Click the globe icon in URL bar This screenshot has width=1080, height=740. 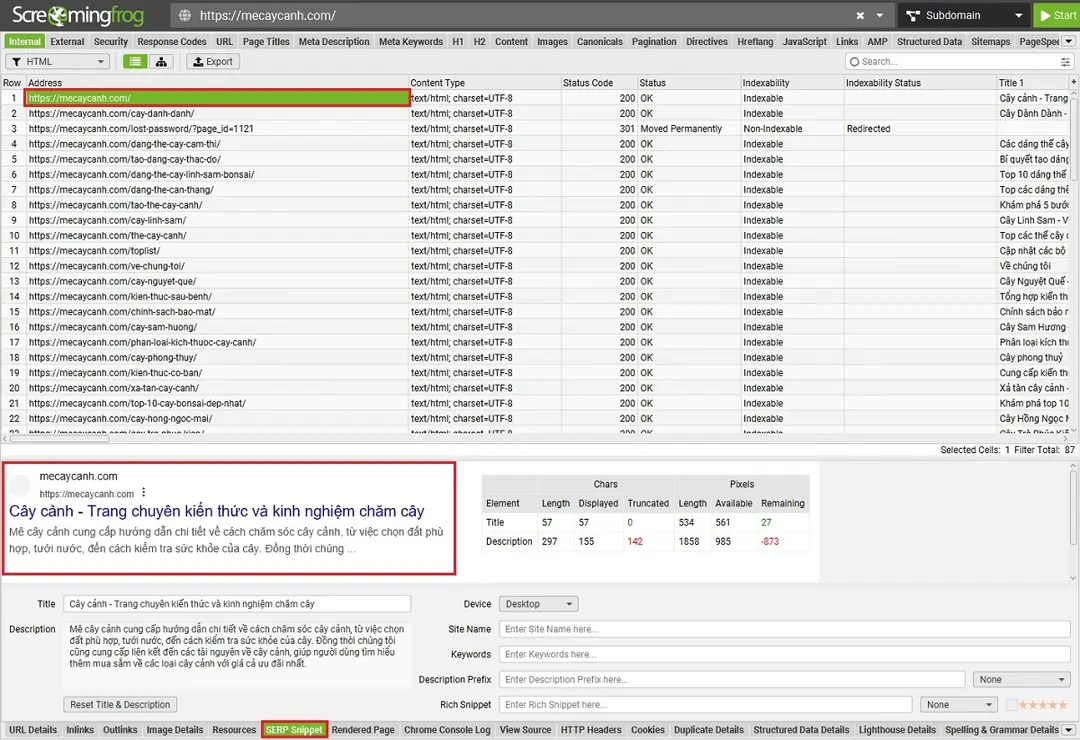coord(184,16)
